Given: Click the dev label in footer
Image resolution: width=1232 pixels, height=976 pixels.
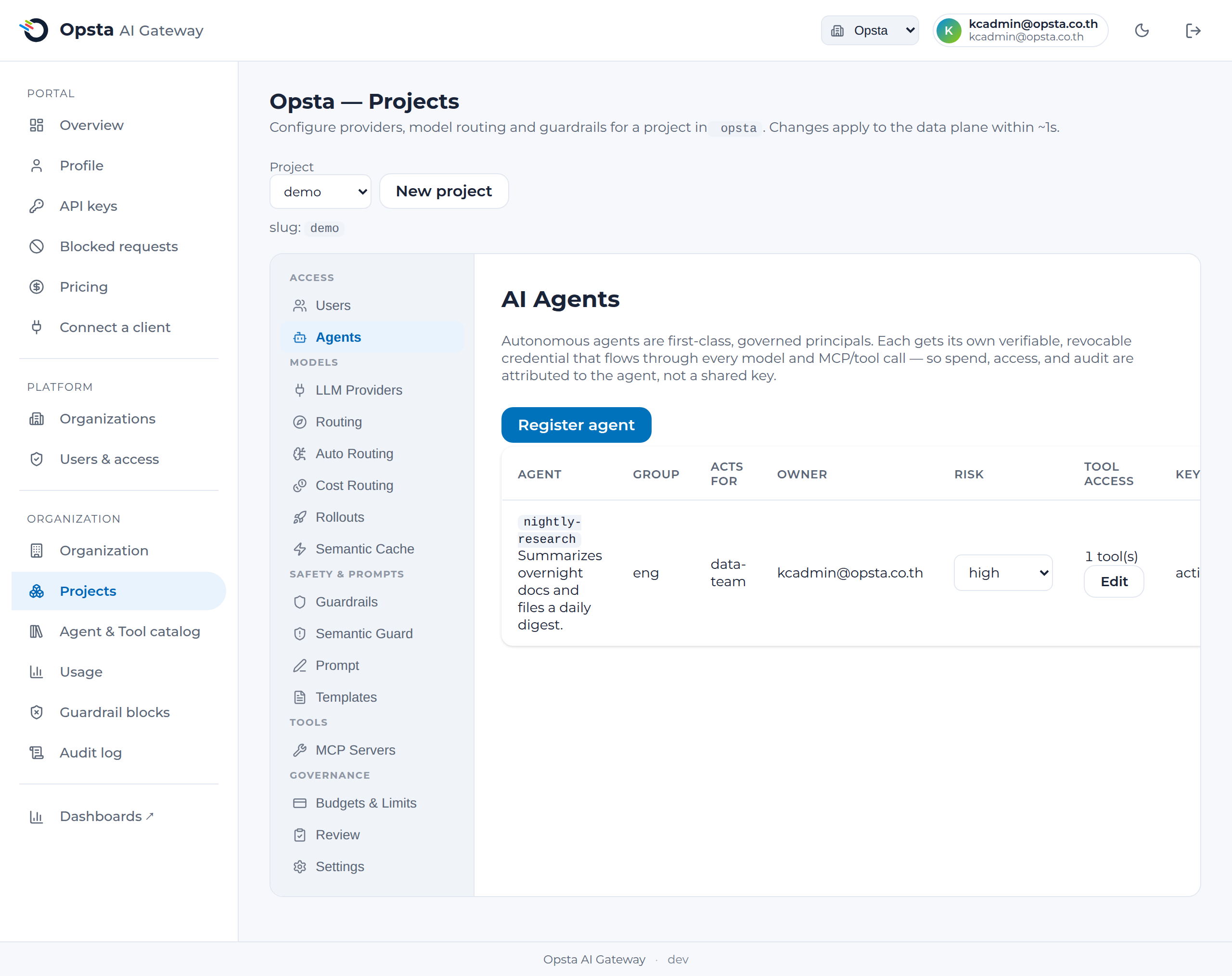Looking at the screenshot, I should point(678,960).
